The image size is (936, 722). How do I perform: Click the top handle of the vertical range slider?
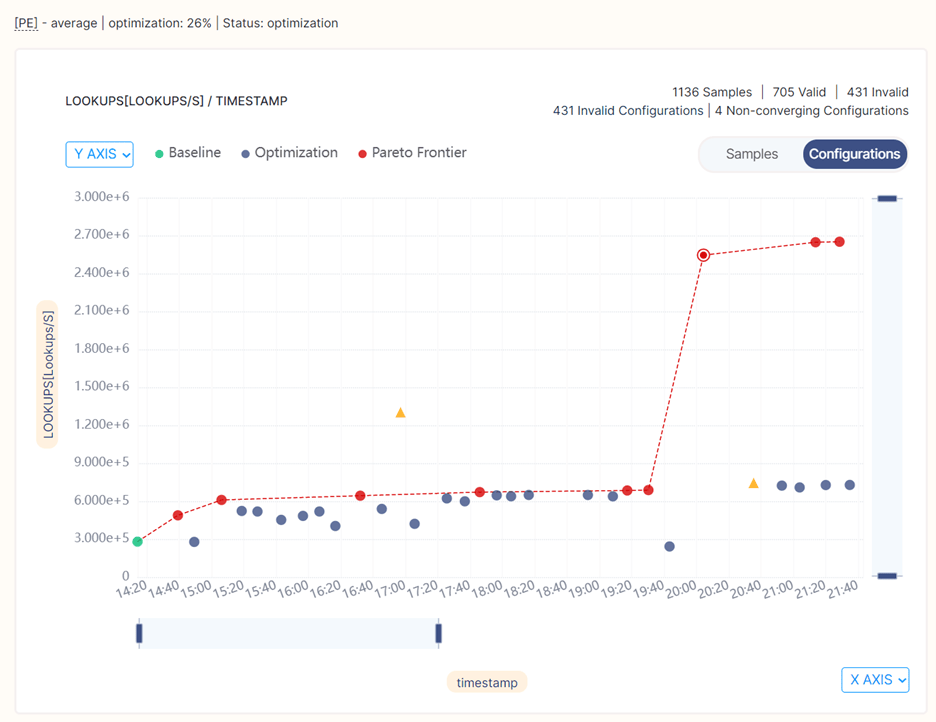887,198
